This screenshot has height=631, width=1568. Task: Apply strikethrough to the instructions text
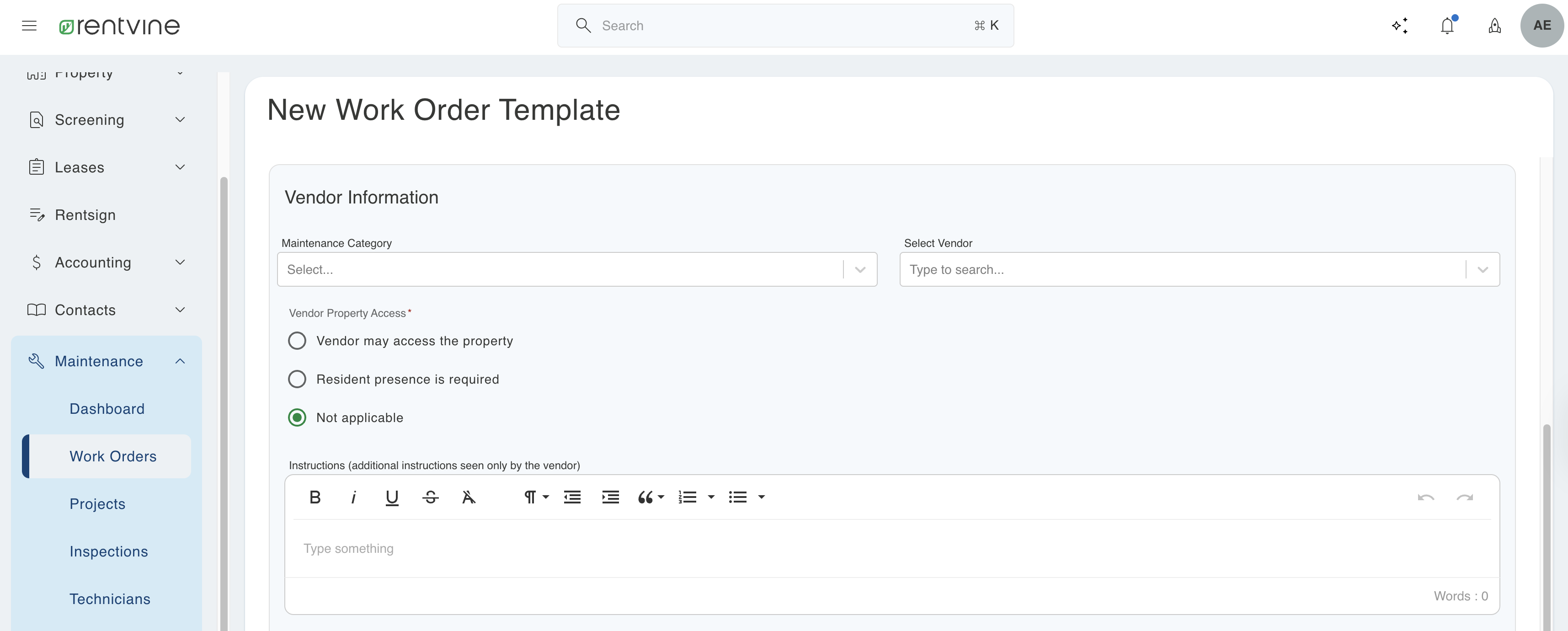pyautogui.click(x=430, y=497)
